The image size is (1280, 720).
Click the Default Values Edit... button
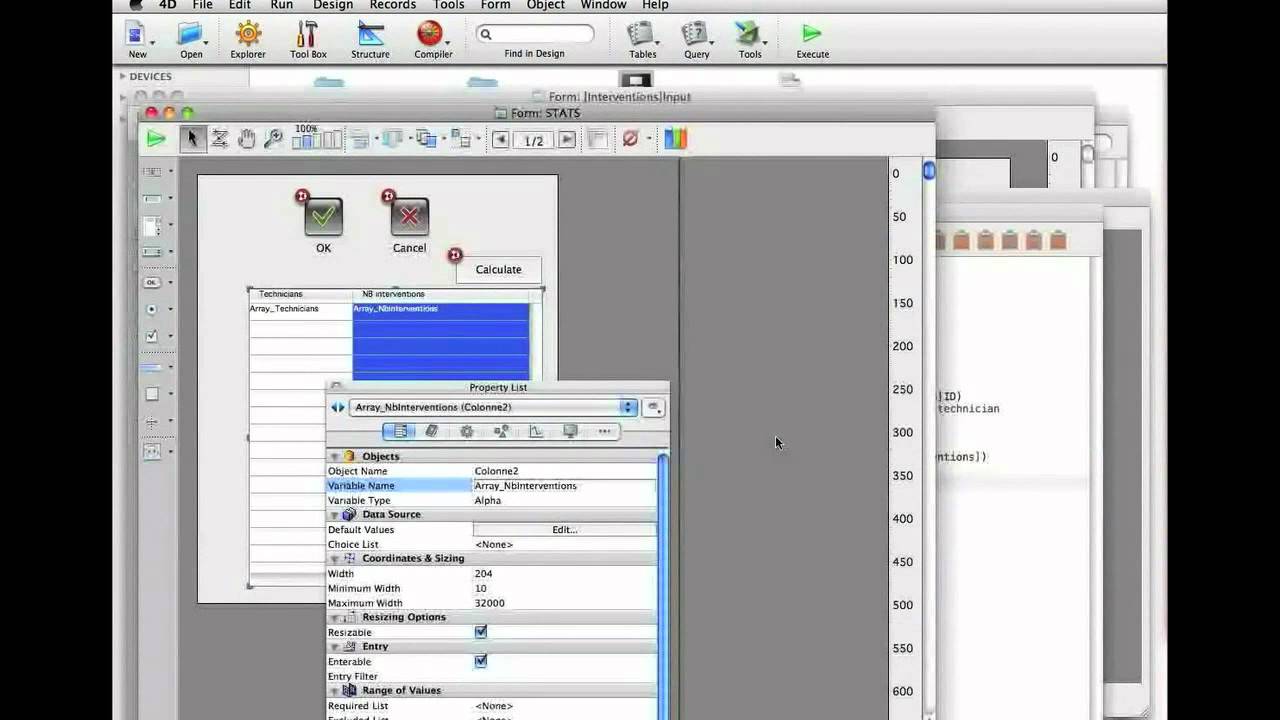[x=565, y=529]
